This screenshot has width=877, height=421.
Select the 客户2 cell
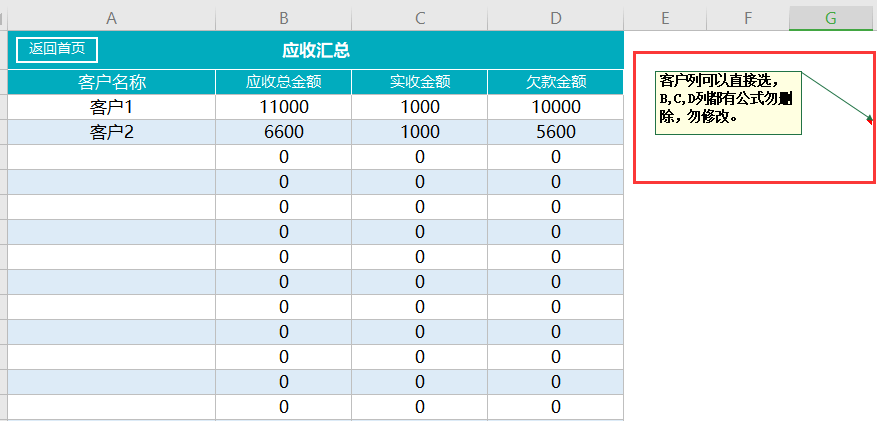click(x=112, y=132)
